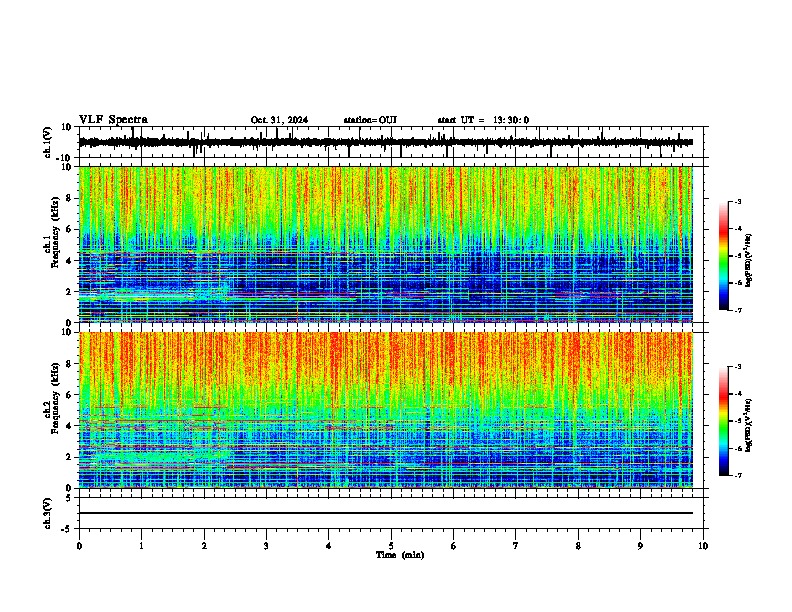792x612 pixels.
Task: Click time axis tick label '3'
Action: tap(266, 546)
